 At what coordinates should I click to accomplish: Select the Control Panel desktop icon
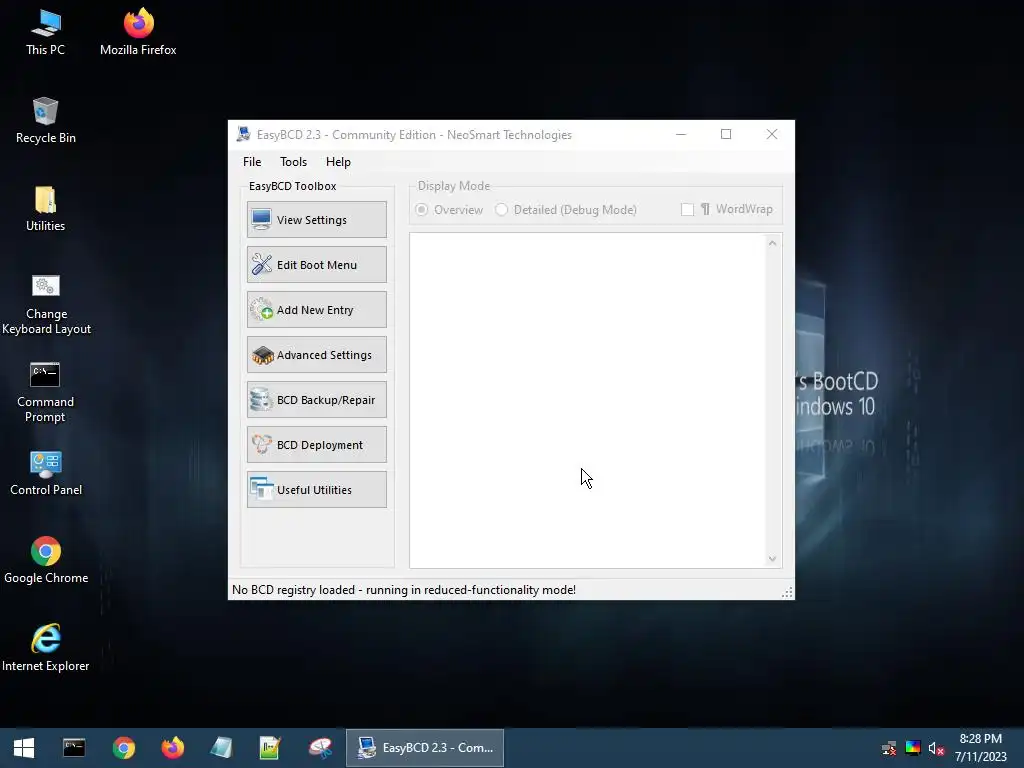pos(46,473)
